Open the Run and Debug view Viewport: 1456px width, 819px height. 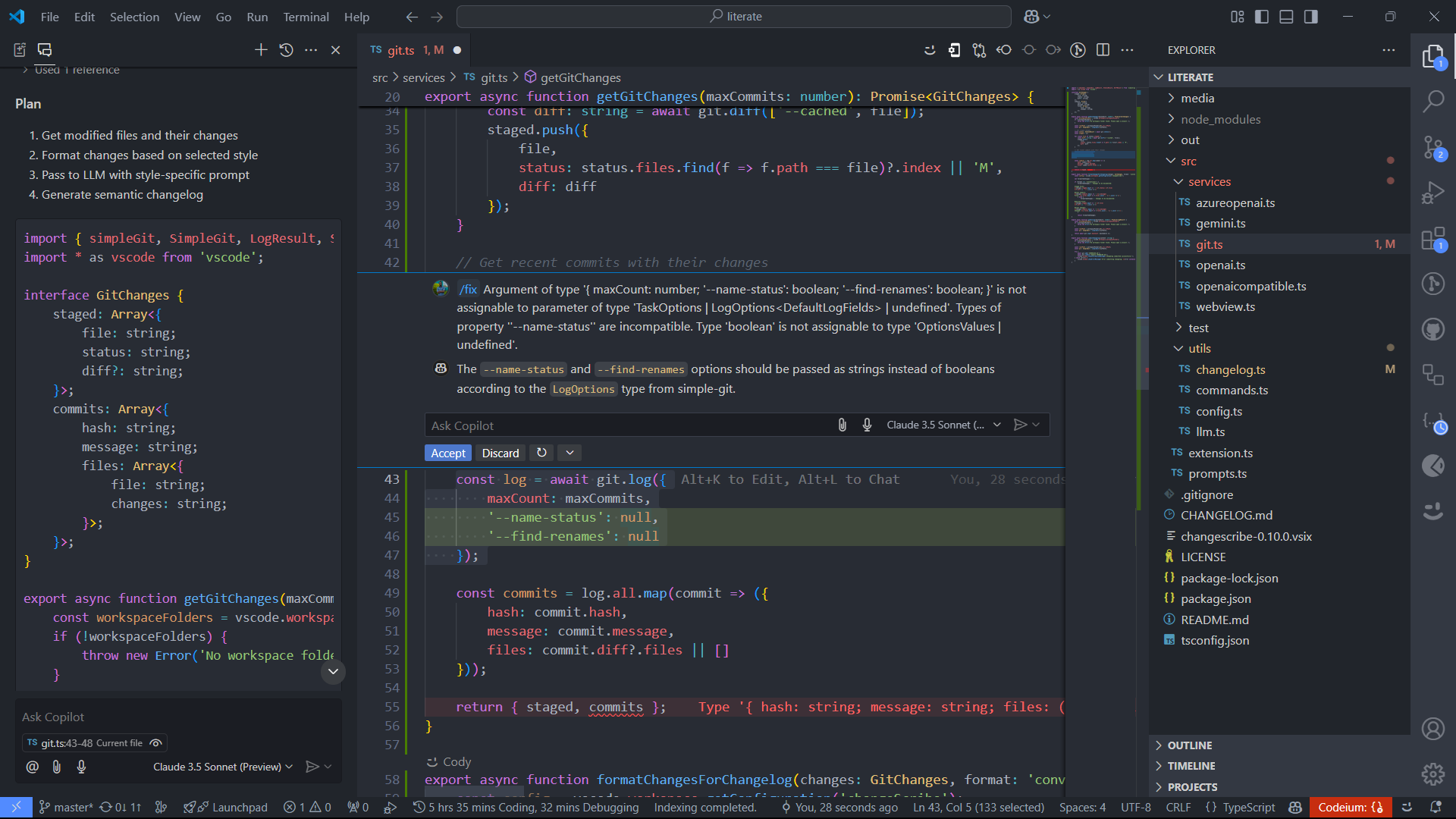[x=1432, y=193]
